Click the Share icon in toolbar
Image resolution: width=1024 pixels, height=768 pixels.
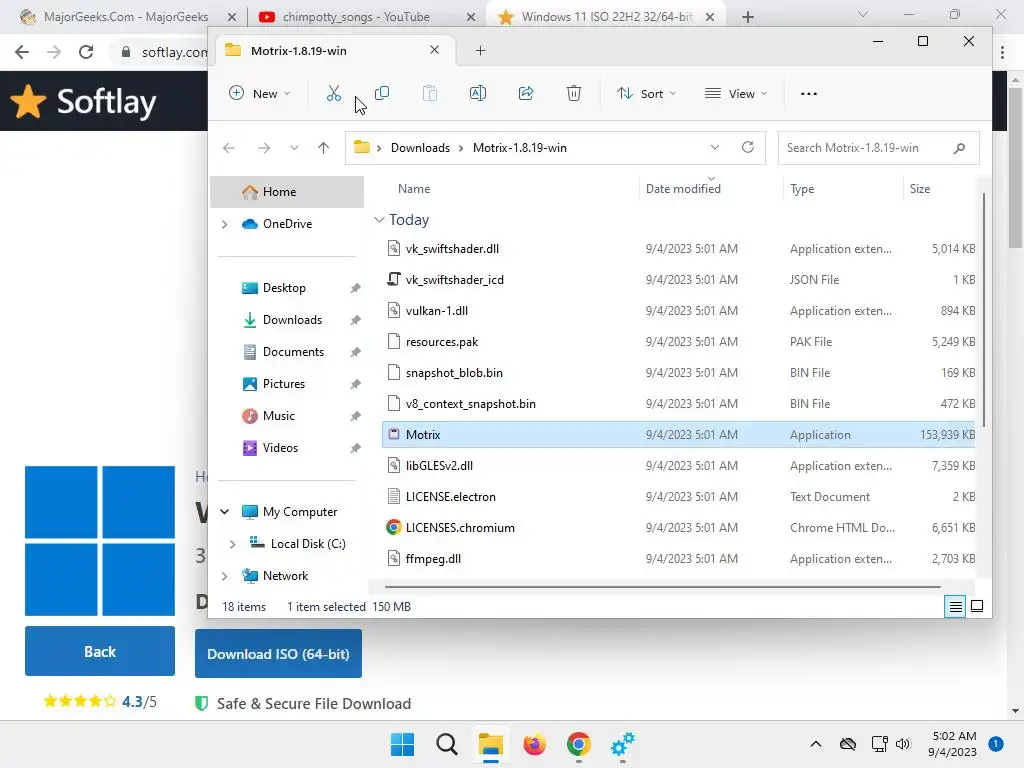point(526,93)
